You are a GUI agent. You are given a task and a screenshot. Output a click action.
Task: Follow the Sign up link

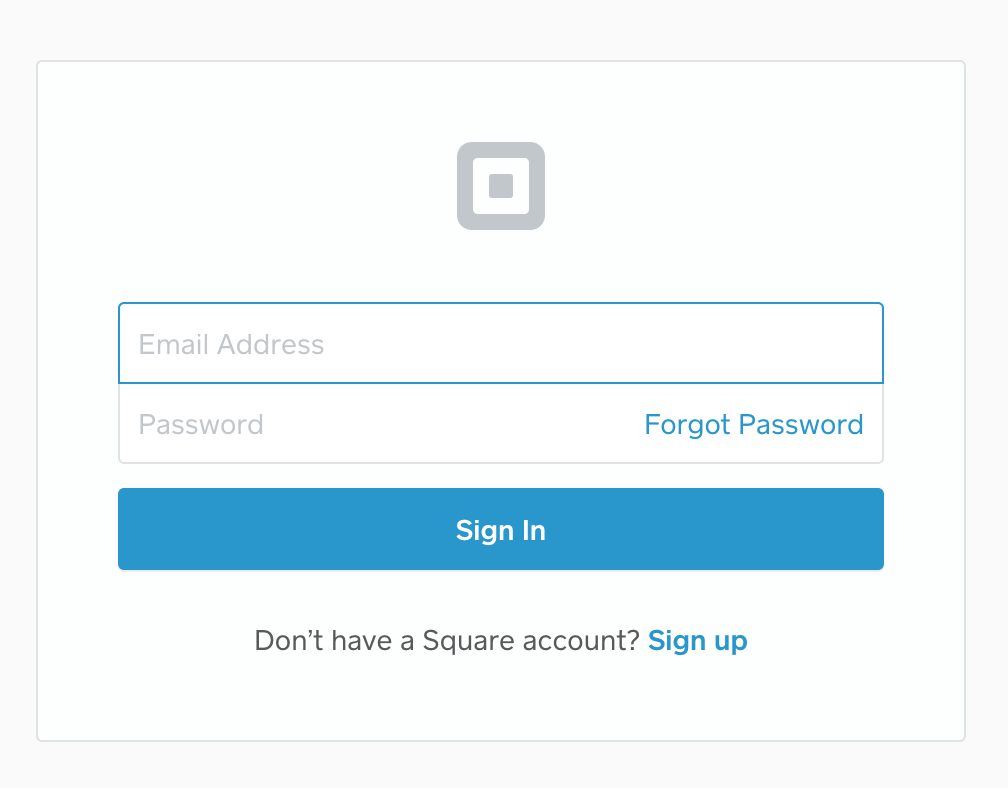tap(698, 641)
